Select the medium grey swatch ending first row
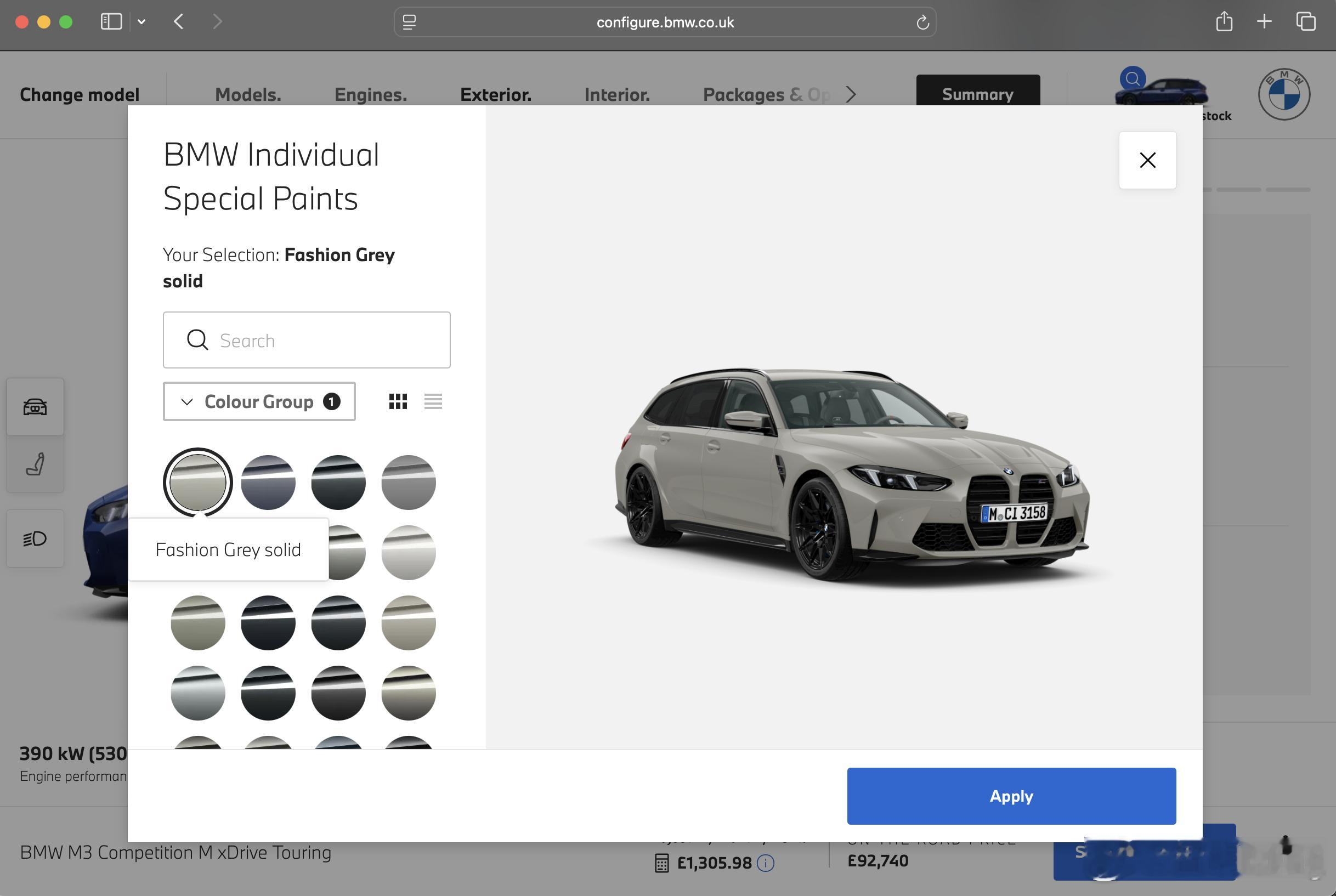 [409, 483]
